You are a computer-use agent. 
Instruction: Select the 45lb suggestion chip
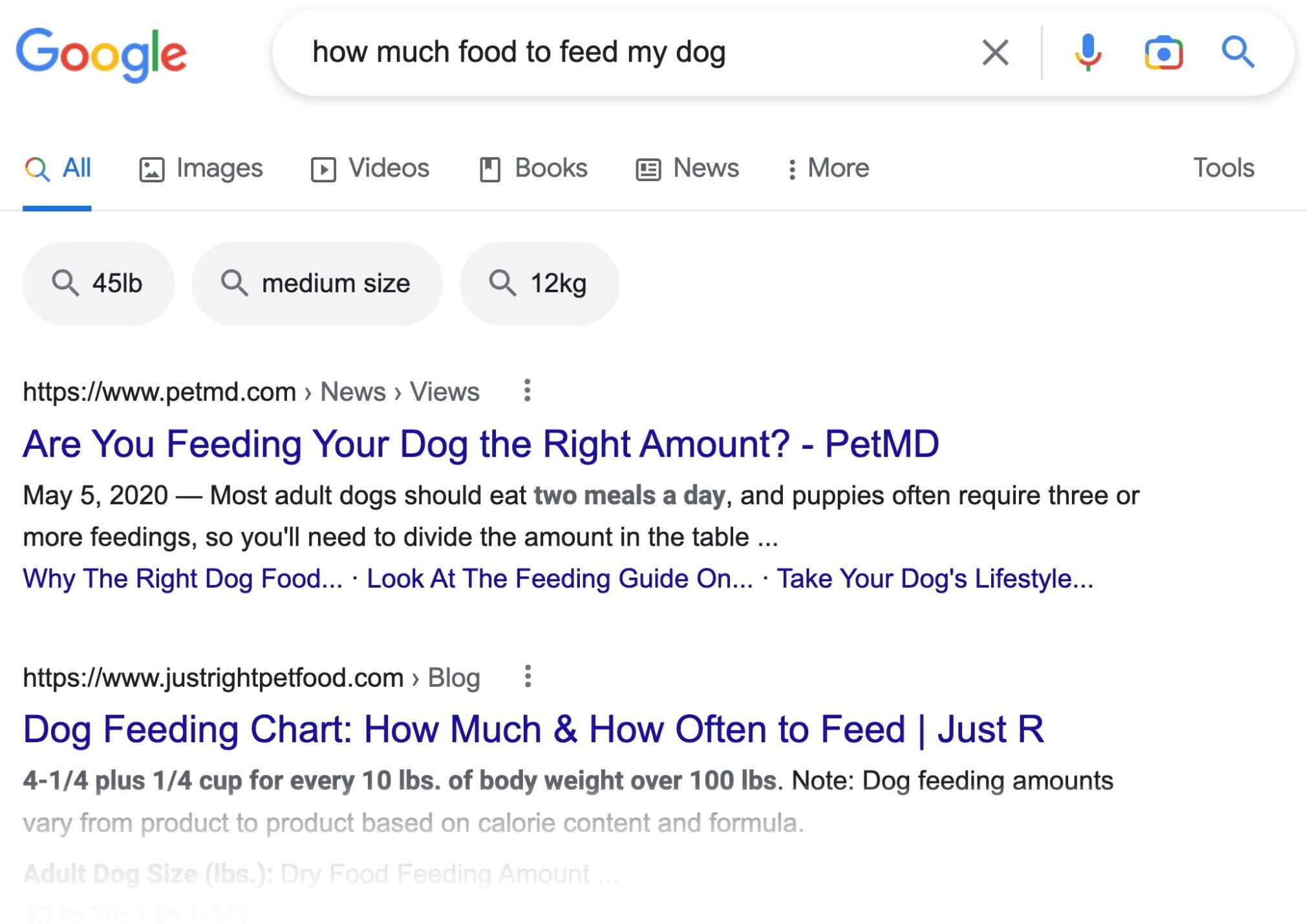(x=98, y=283)
